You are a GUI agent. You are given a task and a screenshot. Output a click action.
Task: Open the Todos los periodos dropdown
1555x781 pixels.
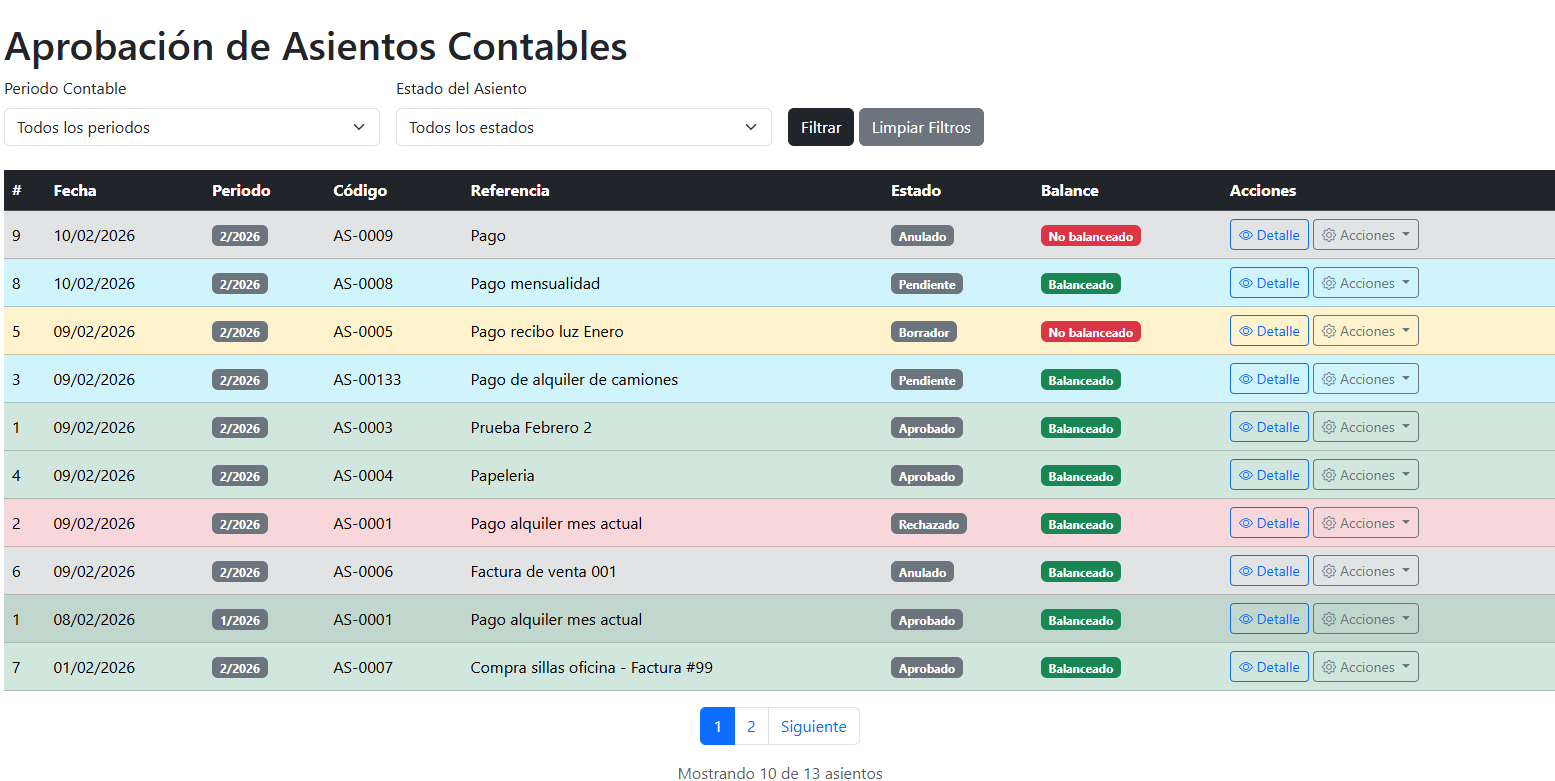coord(192,127)
